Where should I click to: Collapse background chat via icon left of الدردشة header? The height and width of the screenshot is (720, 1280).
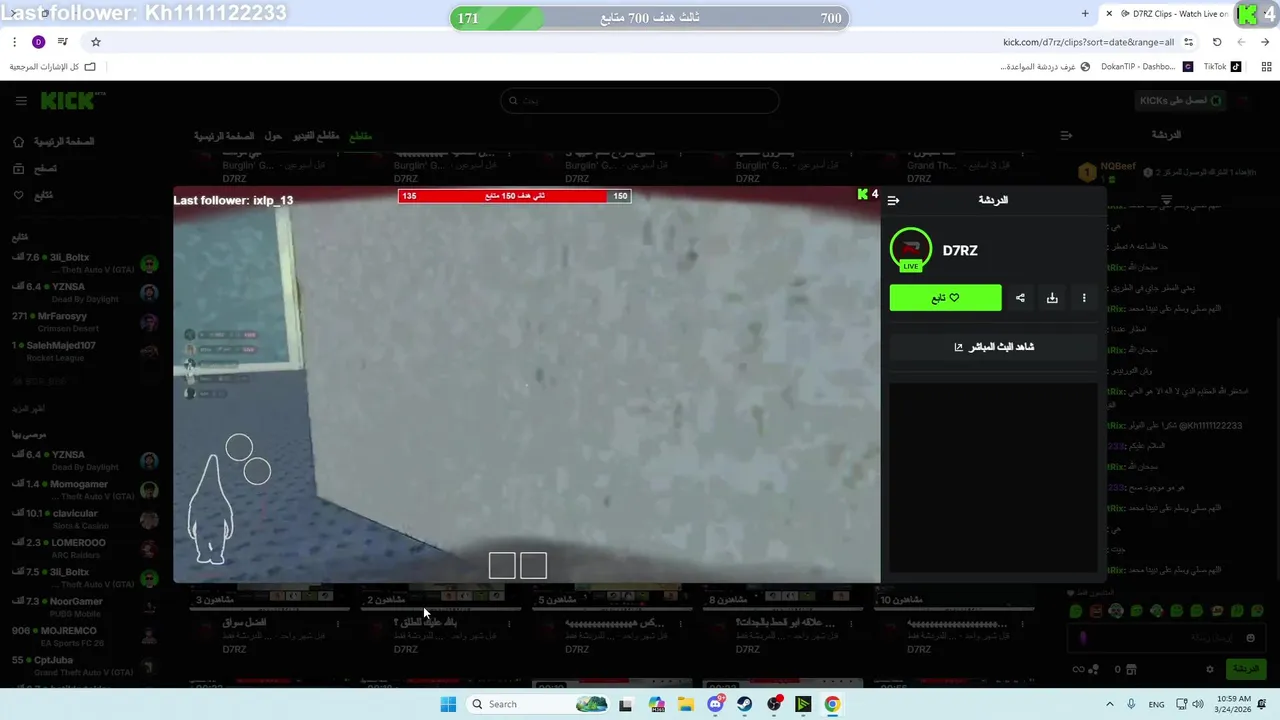[x=1066, y=135]
